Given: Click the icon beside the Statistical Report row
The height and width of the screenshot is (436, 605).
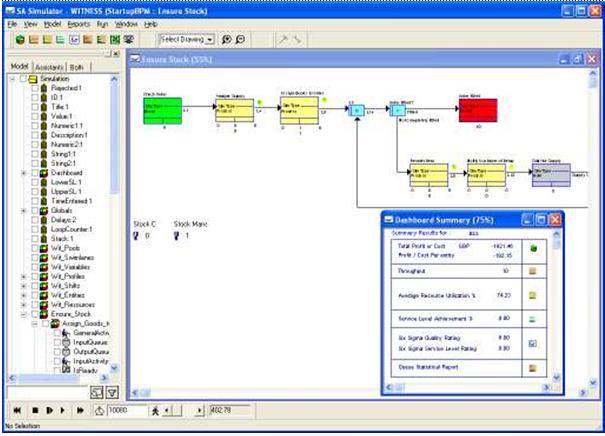Looking at the screenshot, I should click(x=532, y=368).
